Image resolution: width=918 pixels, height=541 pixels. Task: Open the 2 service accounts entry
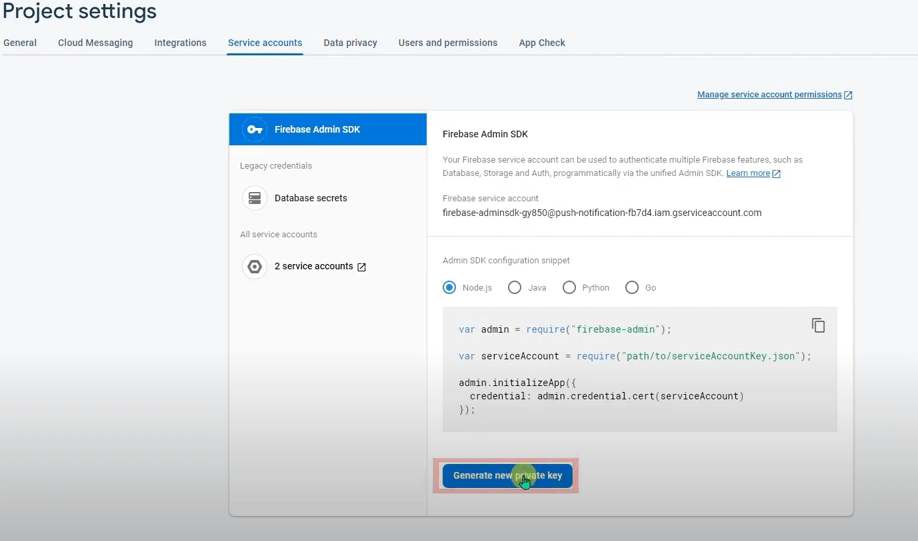coord(314,266)
